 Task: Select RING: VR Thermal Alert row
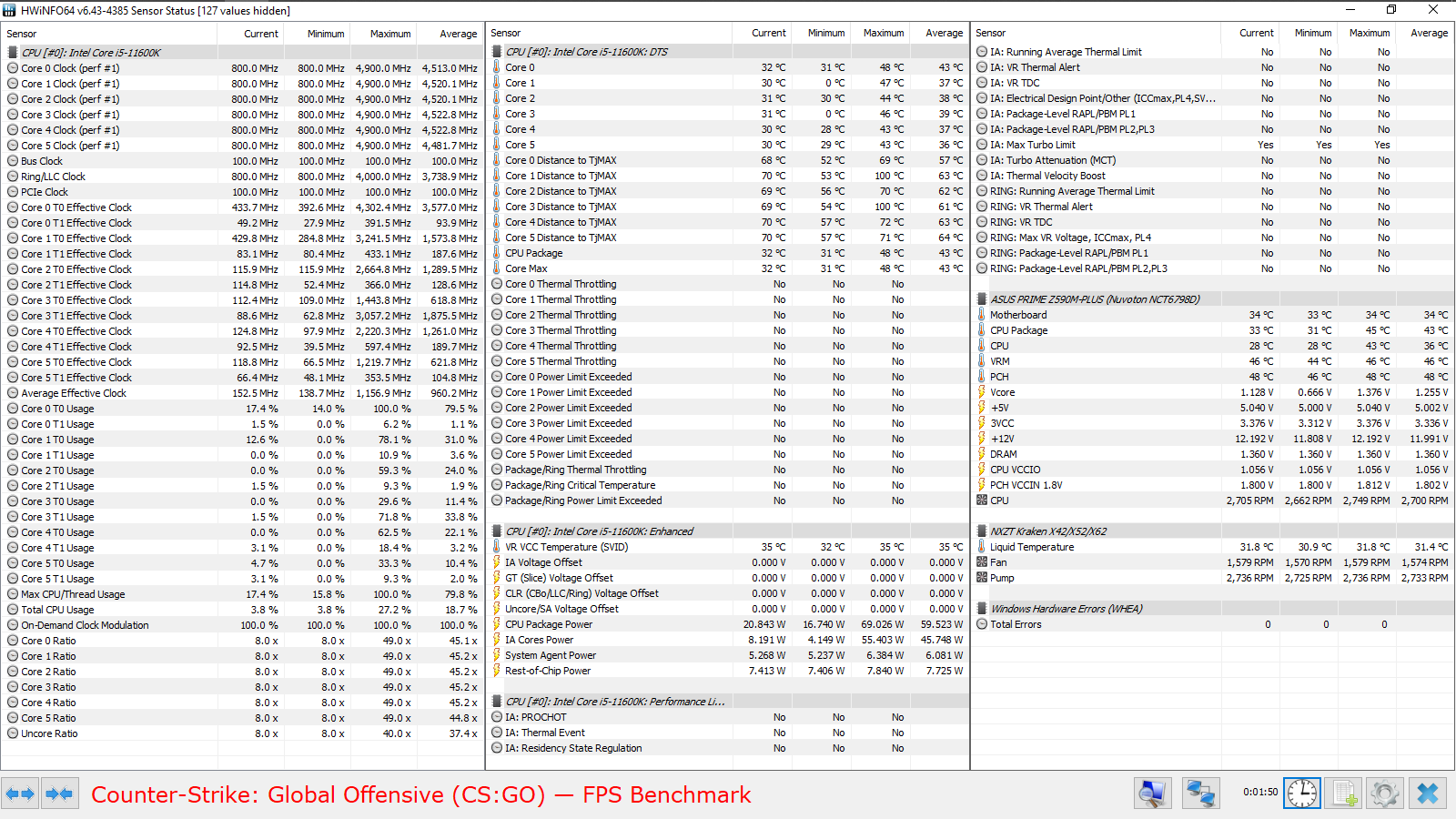click(1213, 207)
